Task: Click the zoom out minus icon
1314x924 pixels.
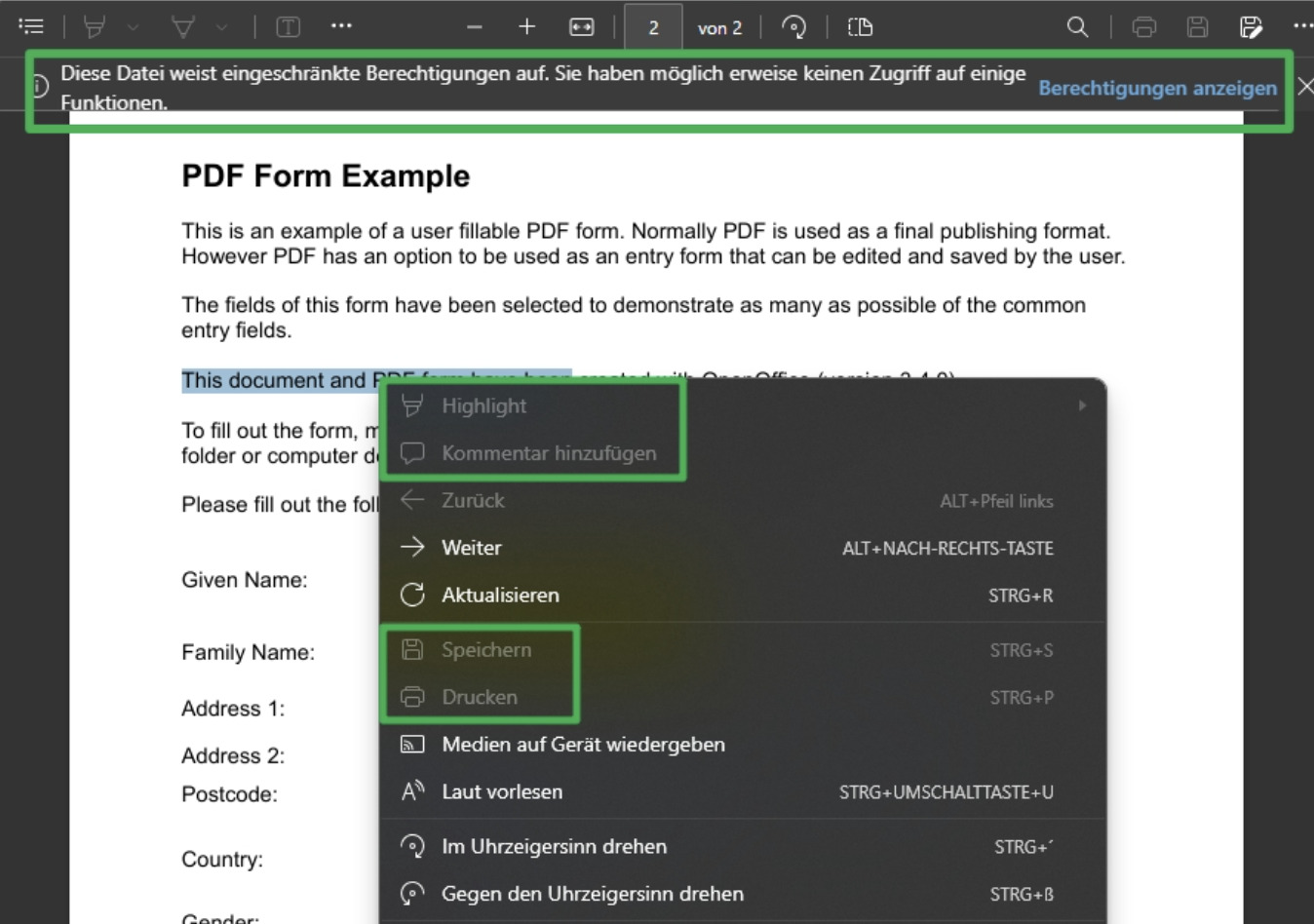Action: pyautogui.click(x=475, y=27)
